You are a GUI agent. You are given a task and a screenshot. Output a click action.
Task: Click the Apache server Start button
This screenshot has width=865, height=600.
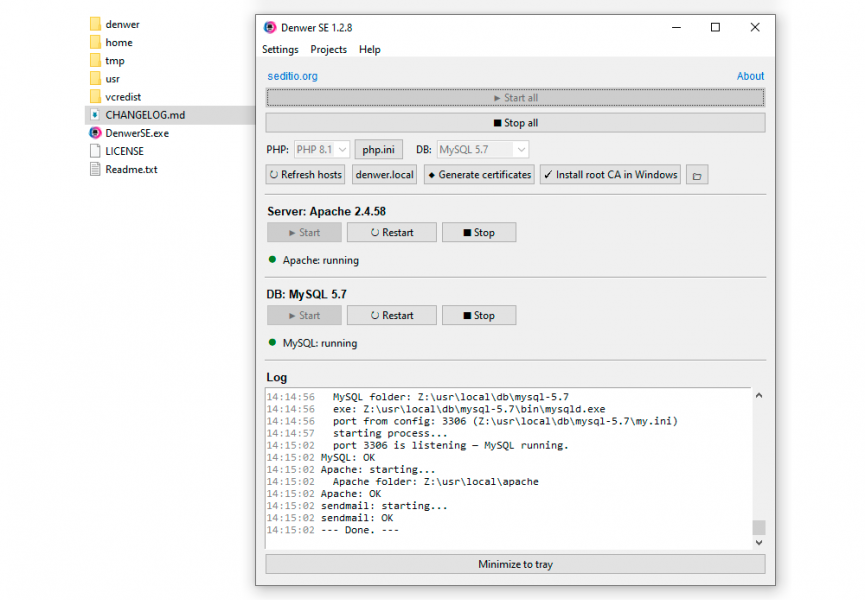(305, 233)
